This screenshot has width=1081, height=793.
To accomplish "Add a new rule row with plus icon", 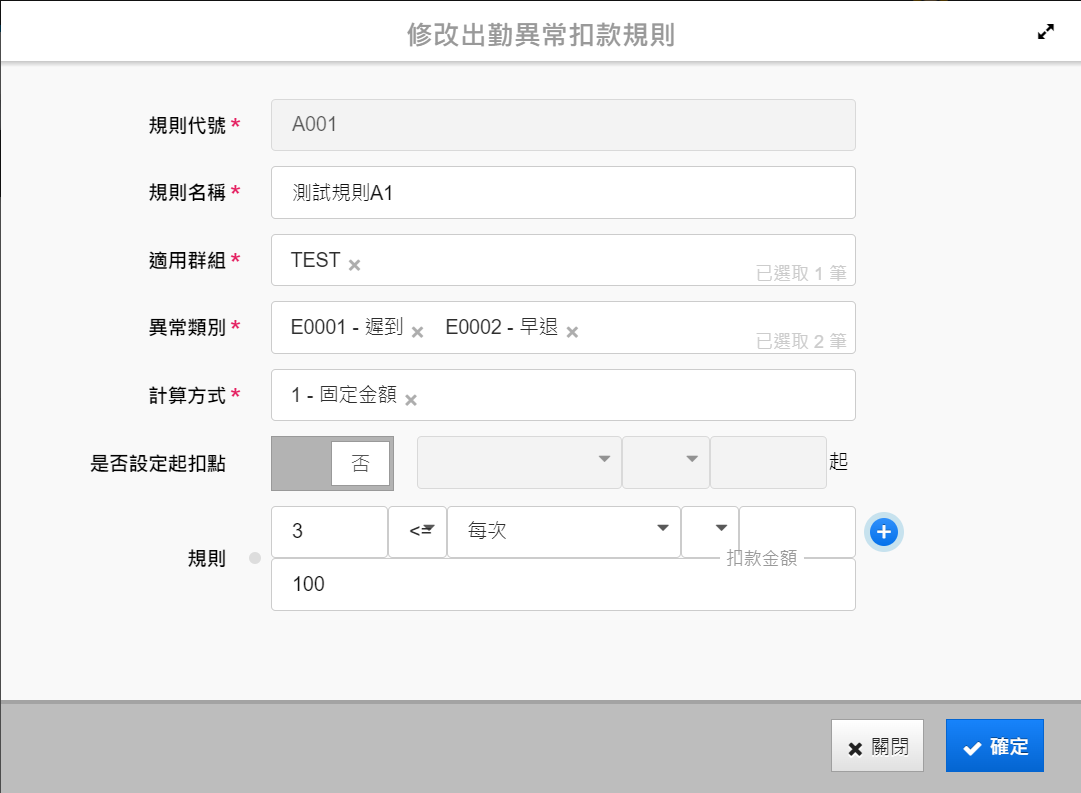I will 883,533.
